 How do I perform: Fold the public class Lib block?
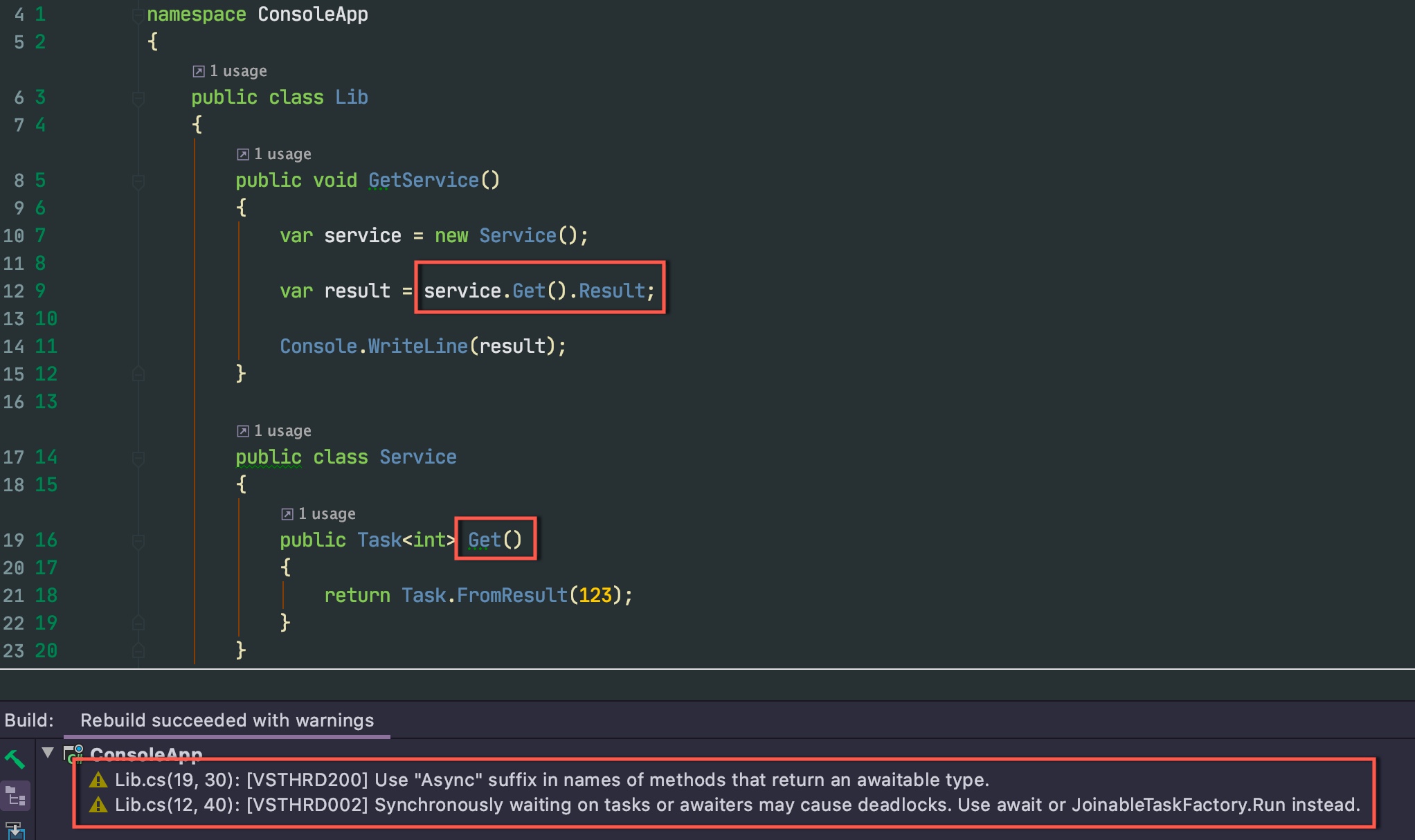[x=138, y=98]
